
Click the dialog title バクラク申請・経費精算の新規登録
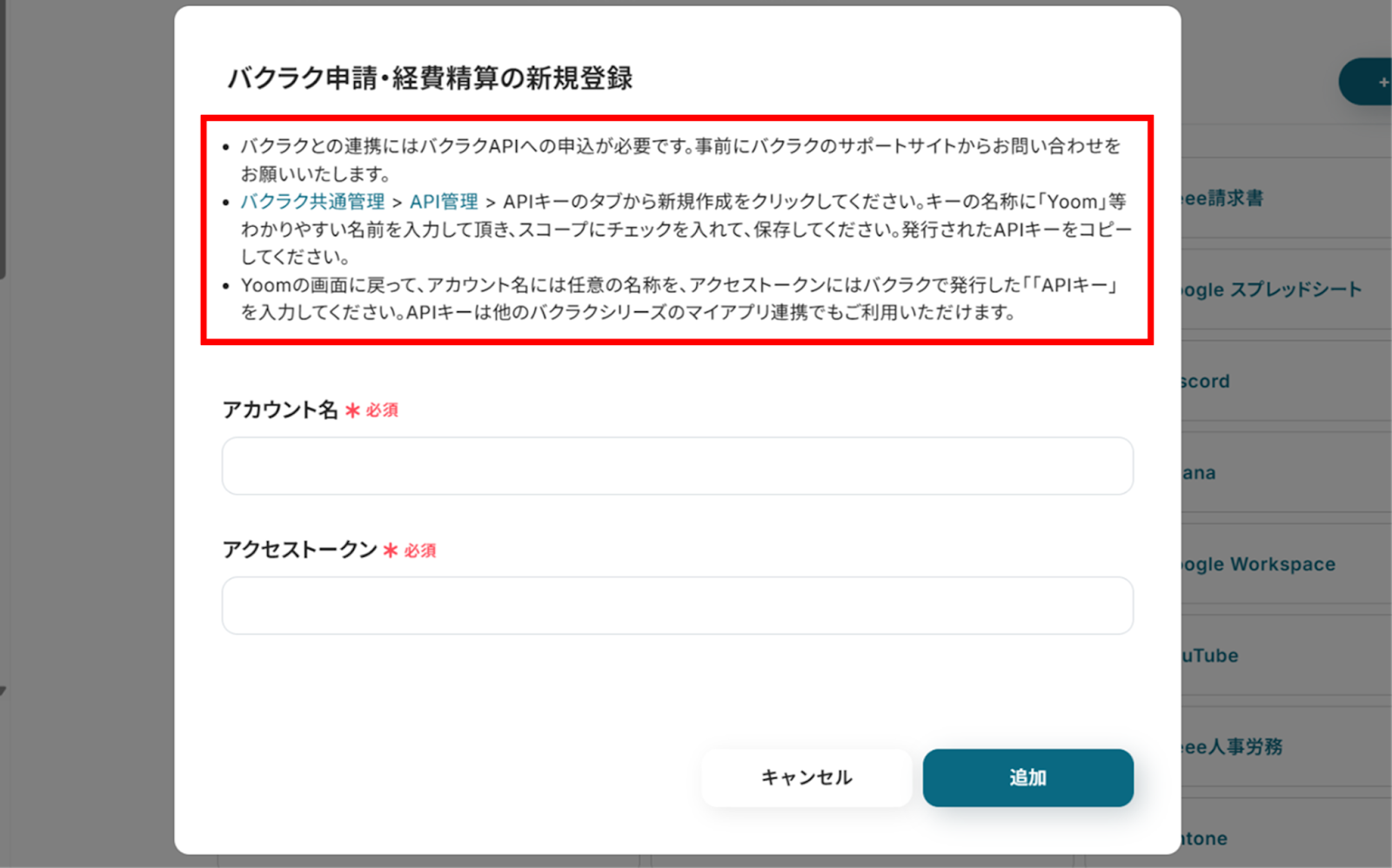pyautogui.click(x=430, y=78)
